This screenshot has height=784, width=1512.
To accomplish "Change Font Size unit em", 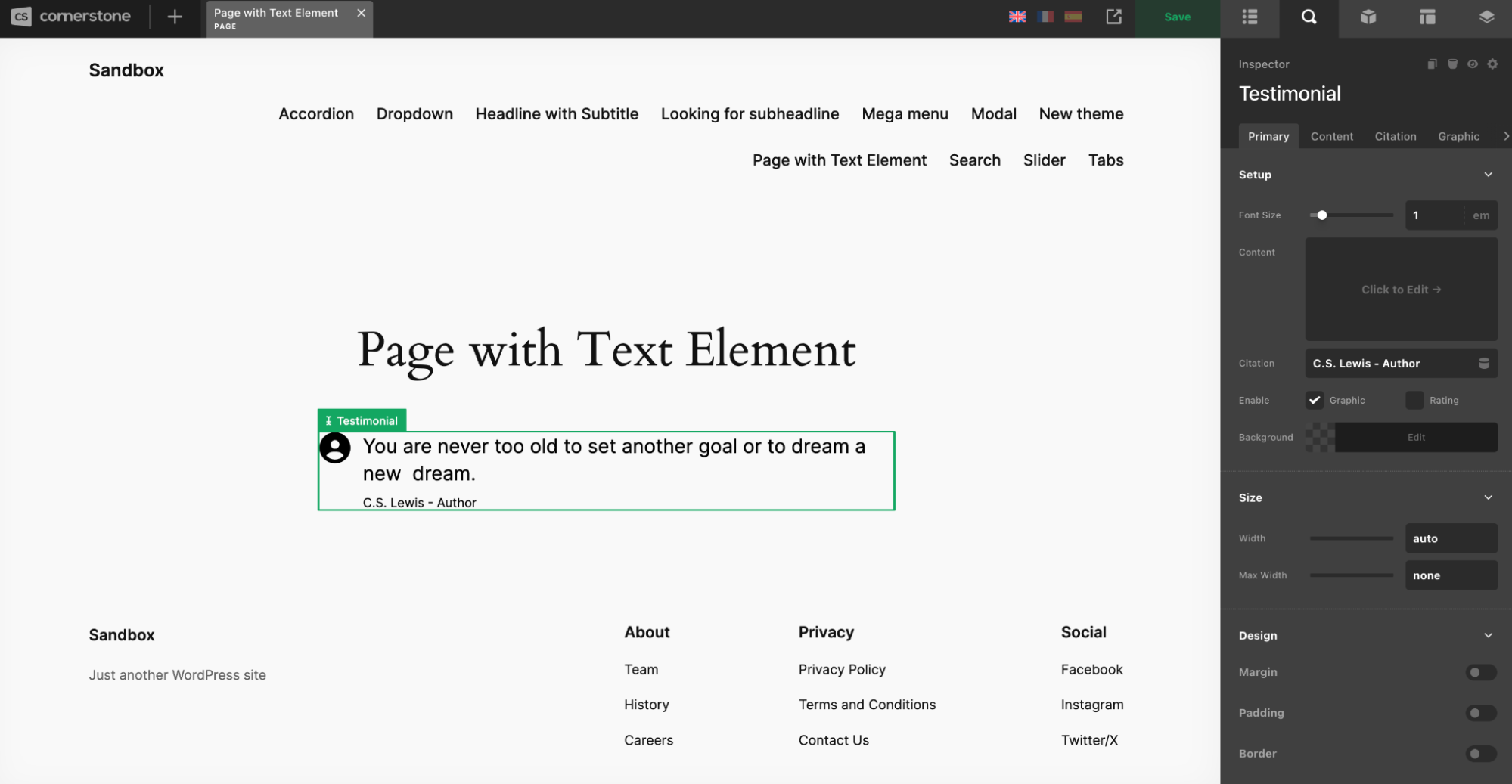I will [x=1480, y=215].
